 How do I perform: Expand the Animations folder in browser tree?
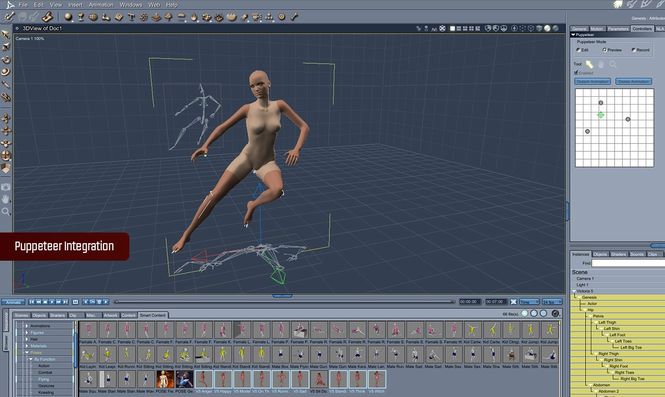[26, 326]
